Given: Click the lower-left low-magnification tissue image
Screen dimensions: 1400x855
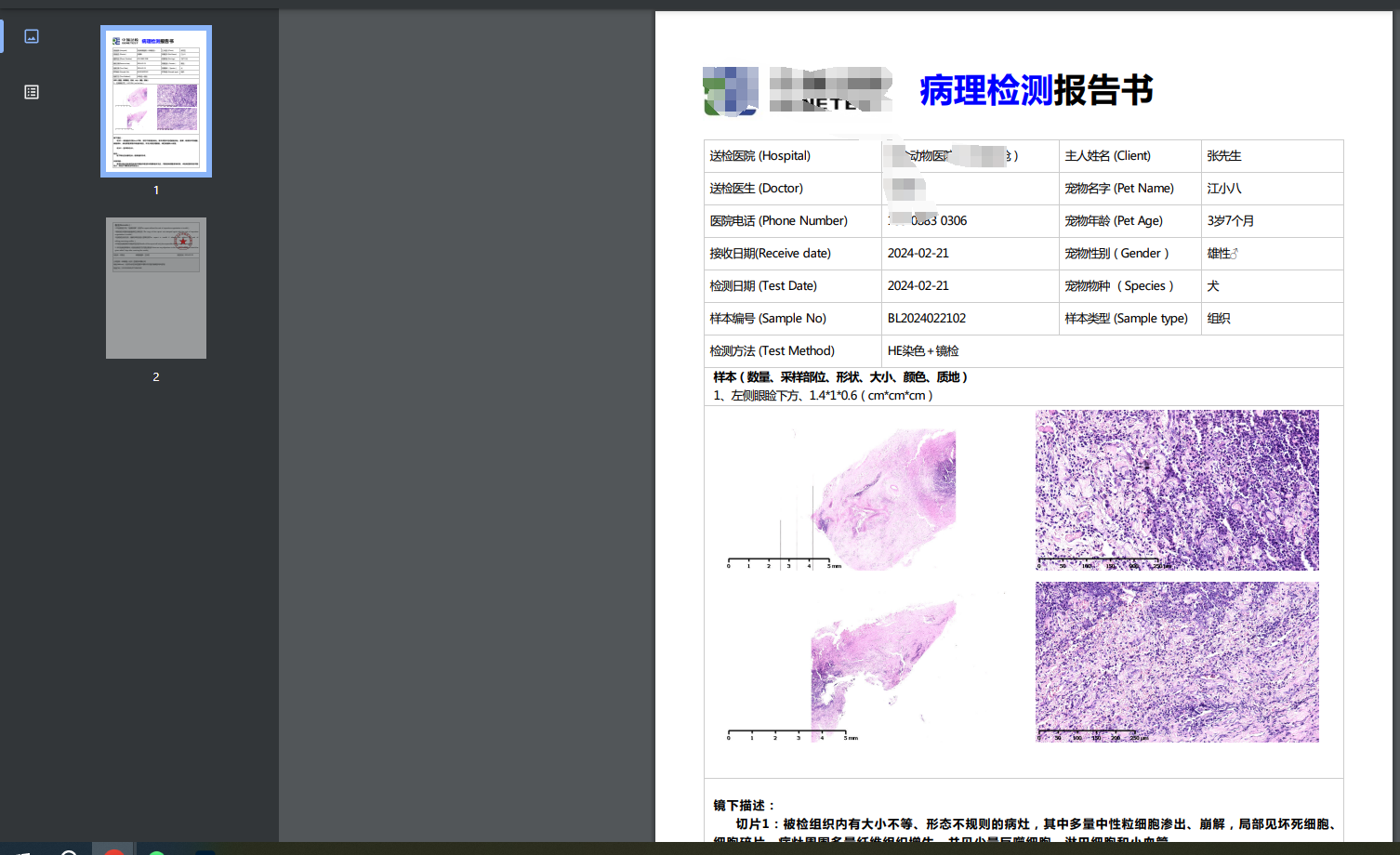Looking at the screenshot, I should [x=842, y=669].
